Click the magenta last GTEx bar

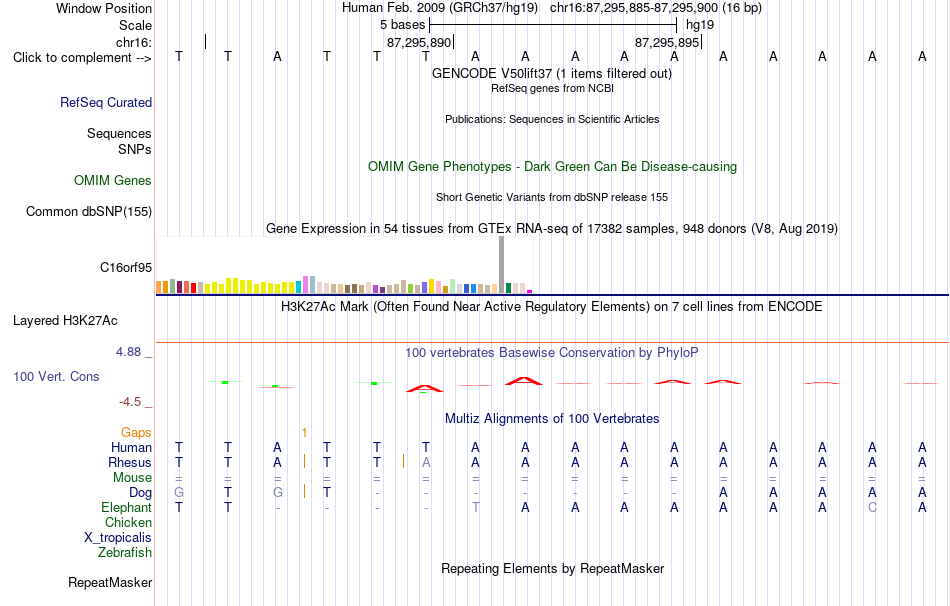point(530,291)
